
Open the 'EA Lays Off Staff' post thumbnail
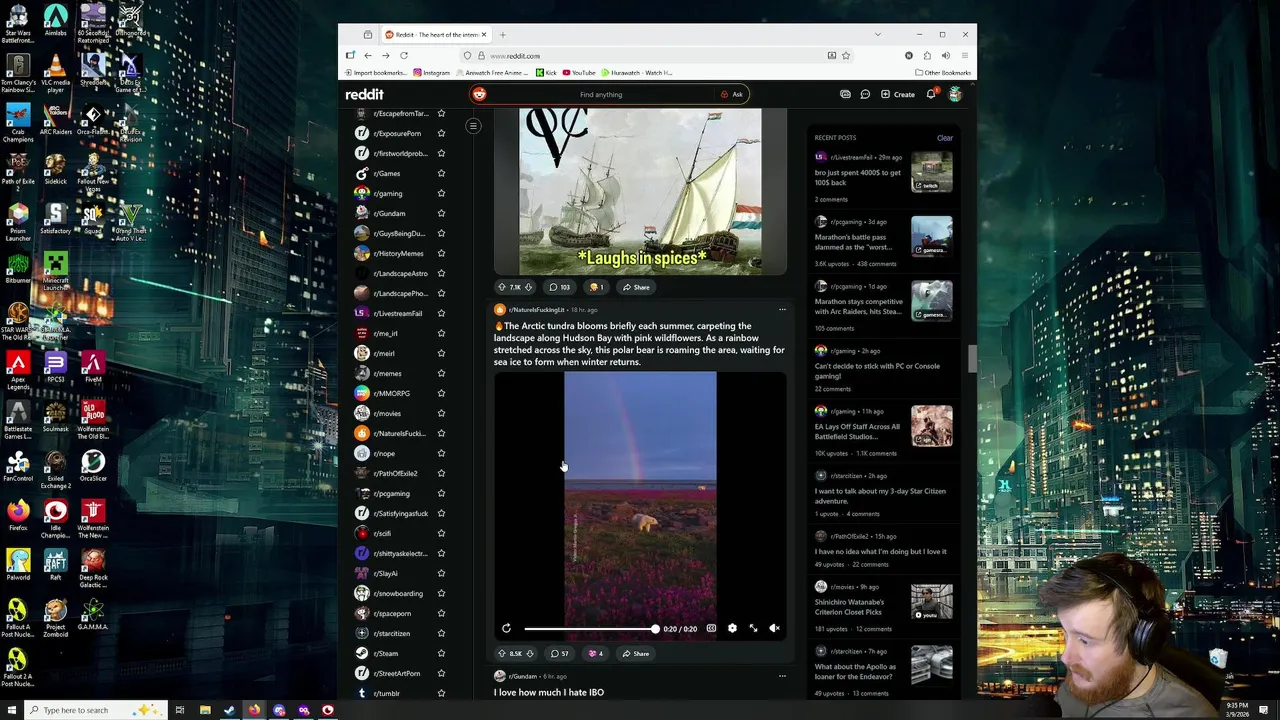(931, 426)
